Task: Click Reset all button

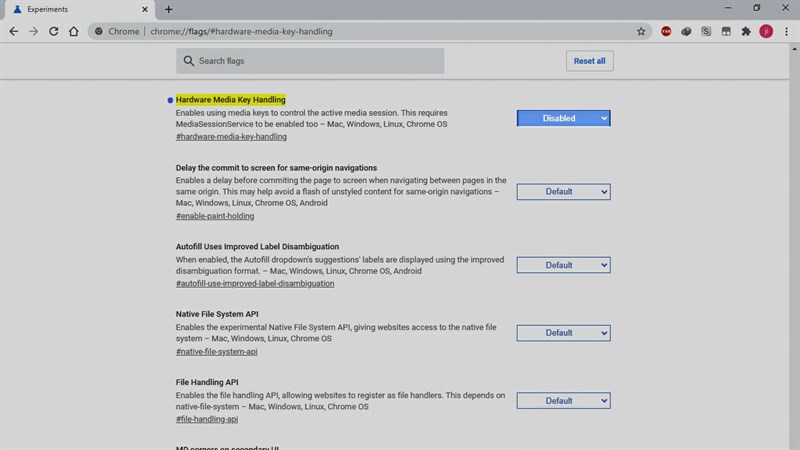Action: 590,61
